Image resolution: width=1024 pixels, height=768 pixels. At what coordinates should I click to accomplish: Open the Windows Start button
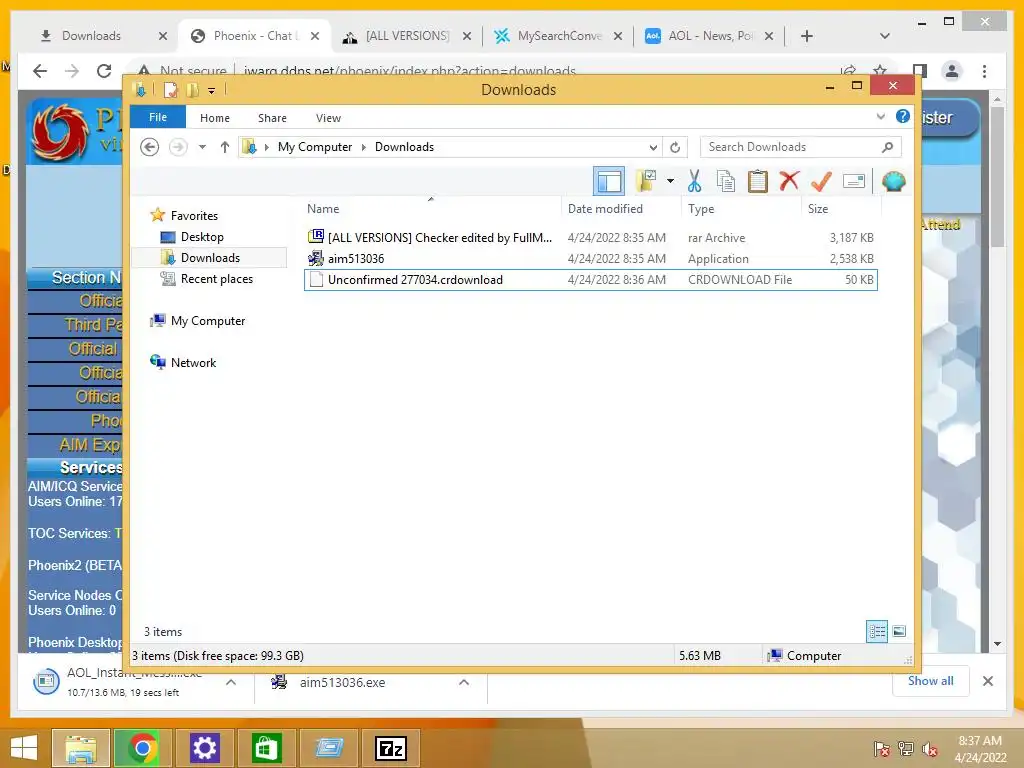click(x=24, y=748)
